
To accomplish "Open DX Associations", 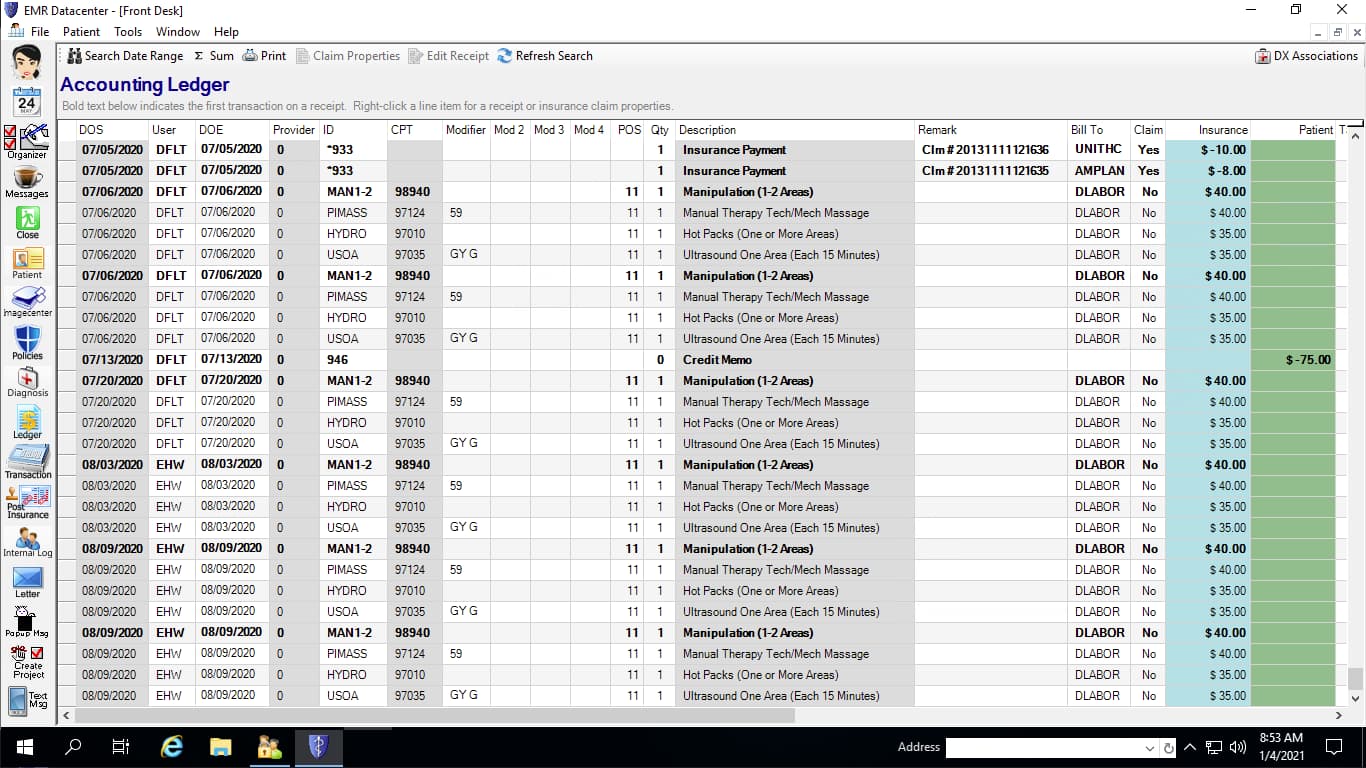I will coord(1306,56).
